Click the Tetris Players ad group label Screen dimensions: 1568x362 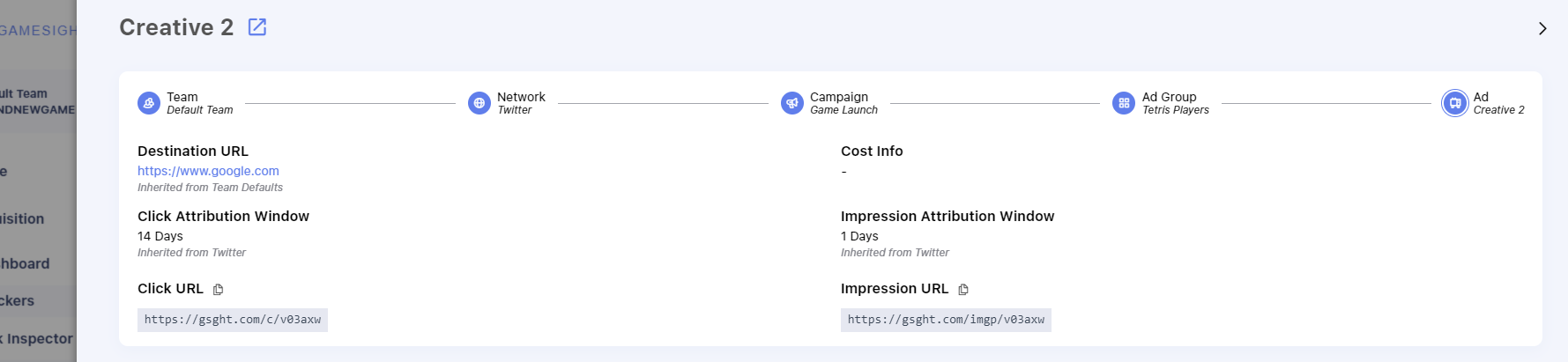[1175, 110]
